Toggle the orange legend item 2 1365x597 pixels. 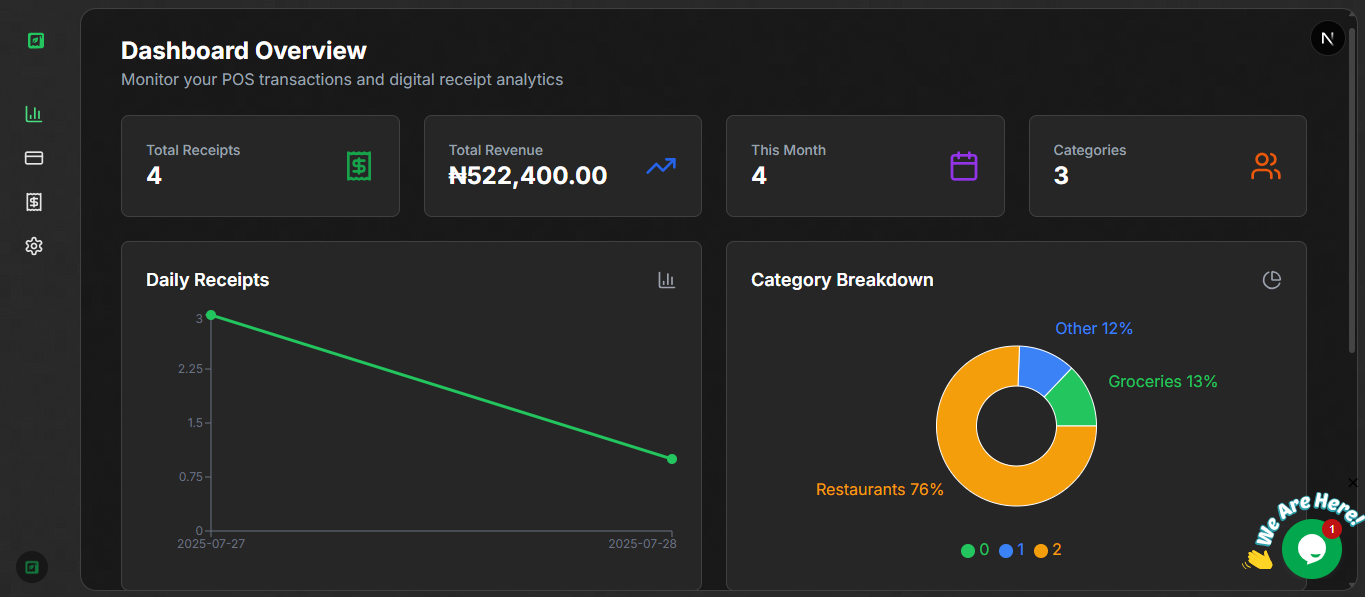pos(1048,550)
